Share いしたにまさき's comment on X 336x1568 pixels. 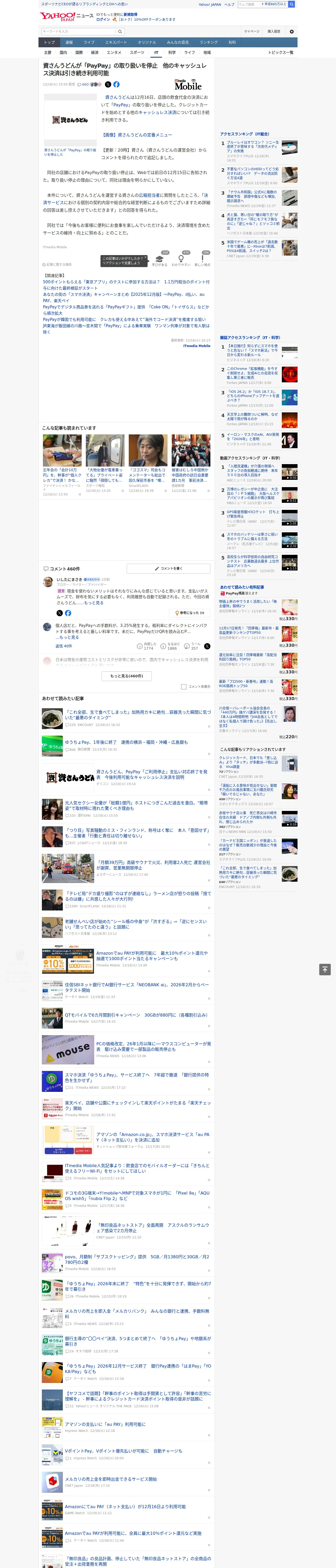[59, 613]
